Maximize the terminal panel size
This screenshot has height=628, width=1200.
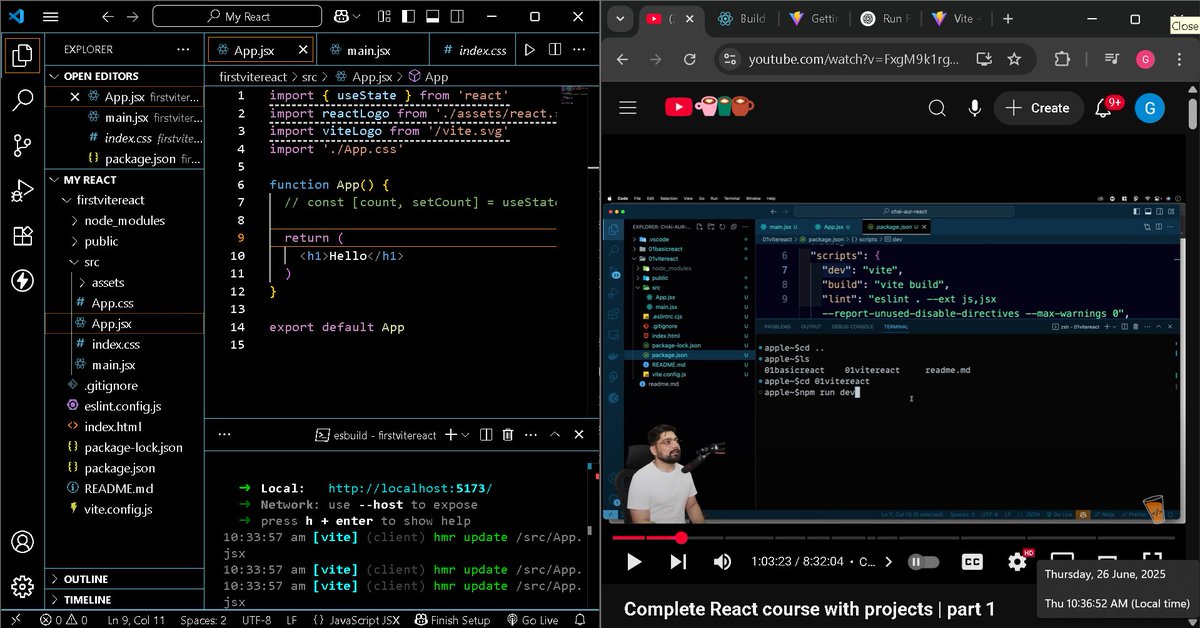click(555, 435)
